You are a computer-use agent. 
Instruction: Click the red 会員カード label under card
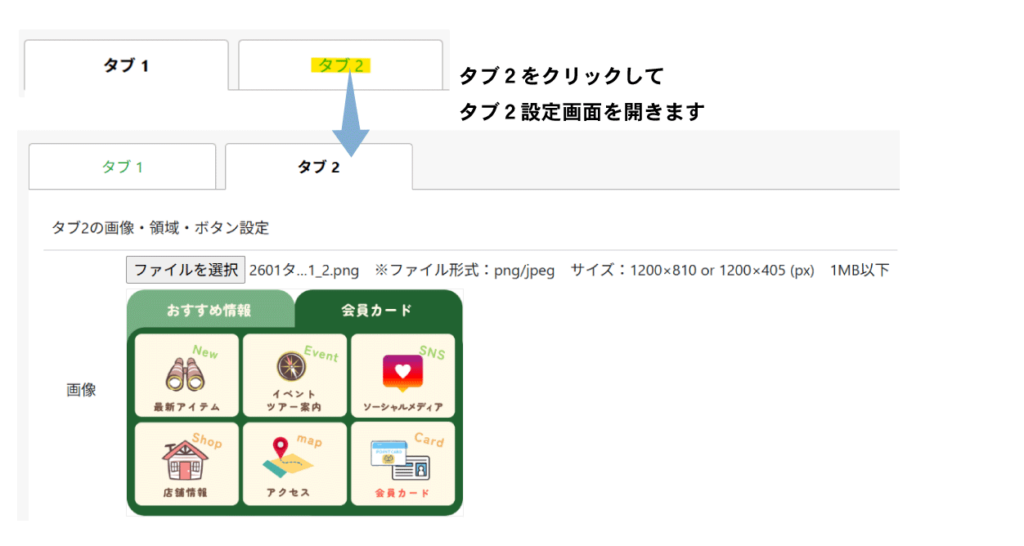[x=402, y=493]
